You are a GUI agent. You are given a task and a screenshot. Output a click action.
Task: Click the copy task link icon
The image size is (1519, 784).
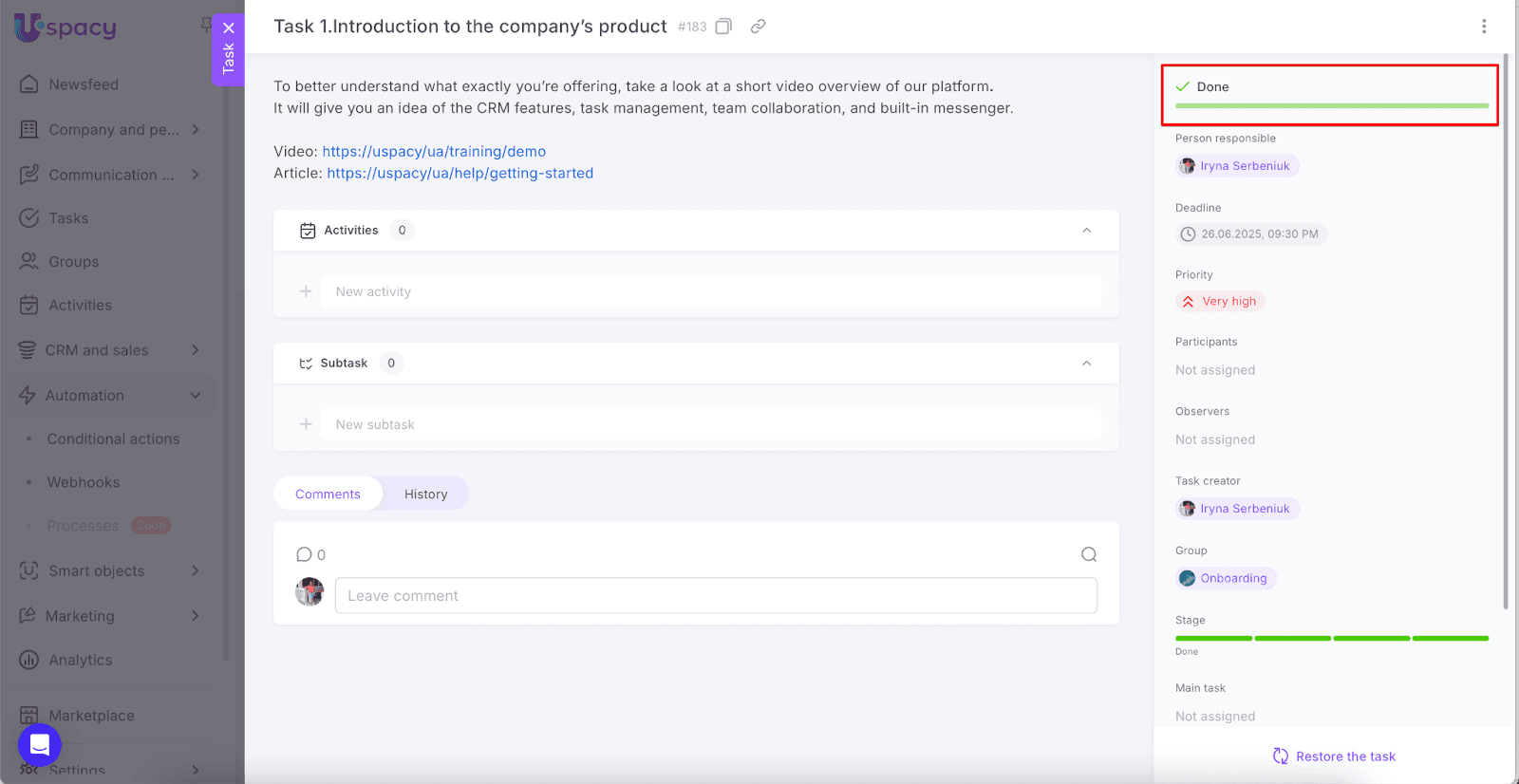click(758, 27)
